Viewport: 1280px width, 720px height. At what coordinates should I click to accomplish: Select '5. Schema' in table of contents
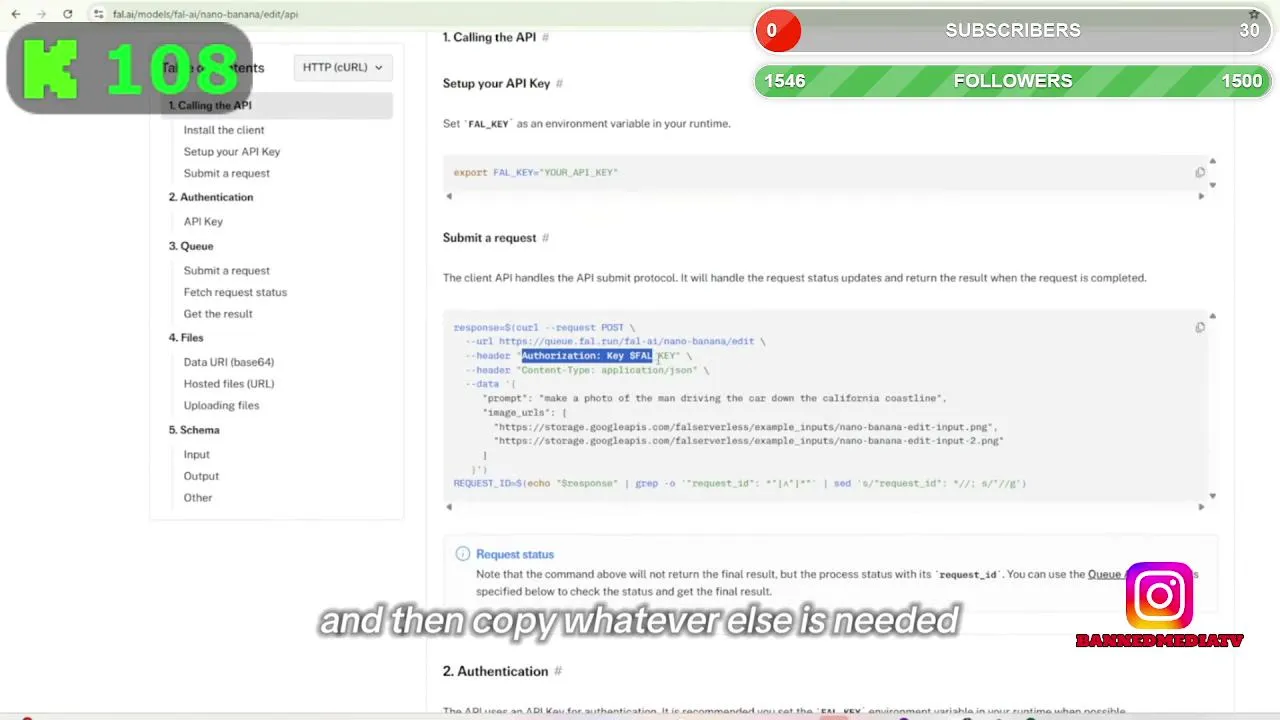pyautogui.click(x=194, y=430)
